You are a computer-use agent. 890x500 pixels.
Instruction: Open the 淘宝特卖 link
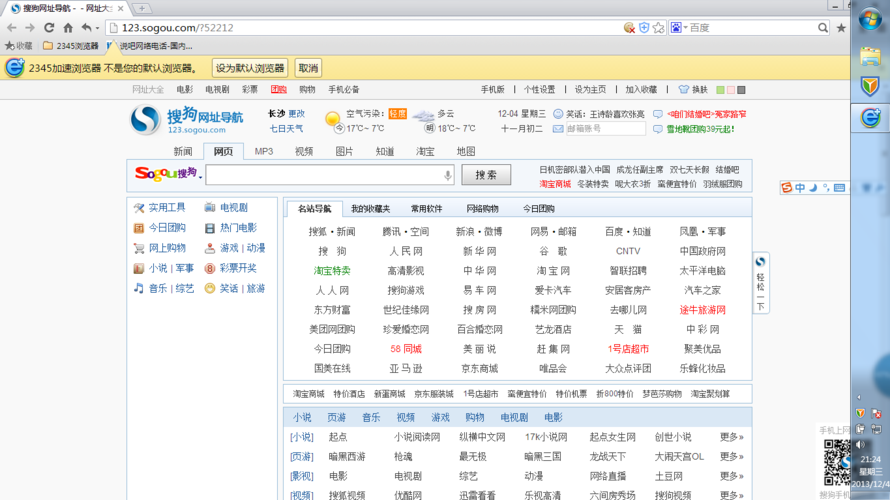332,271
